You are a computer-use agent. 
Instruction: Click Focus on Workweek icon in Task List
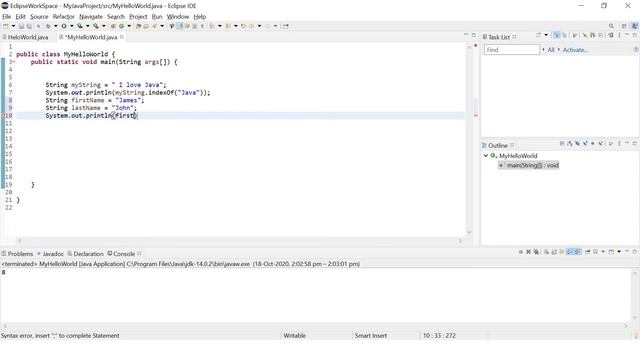point(574,36)
